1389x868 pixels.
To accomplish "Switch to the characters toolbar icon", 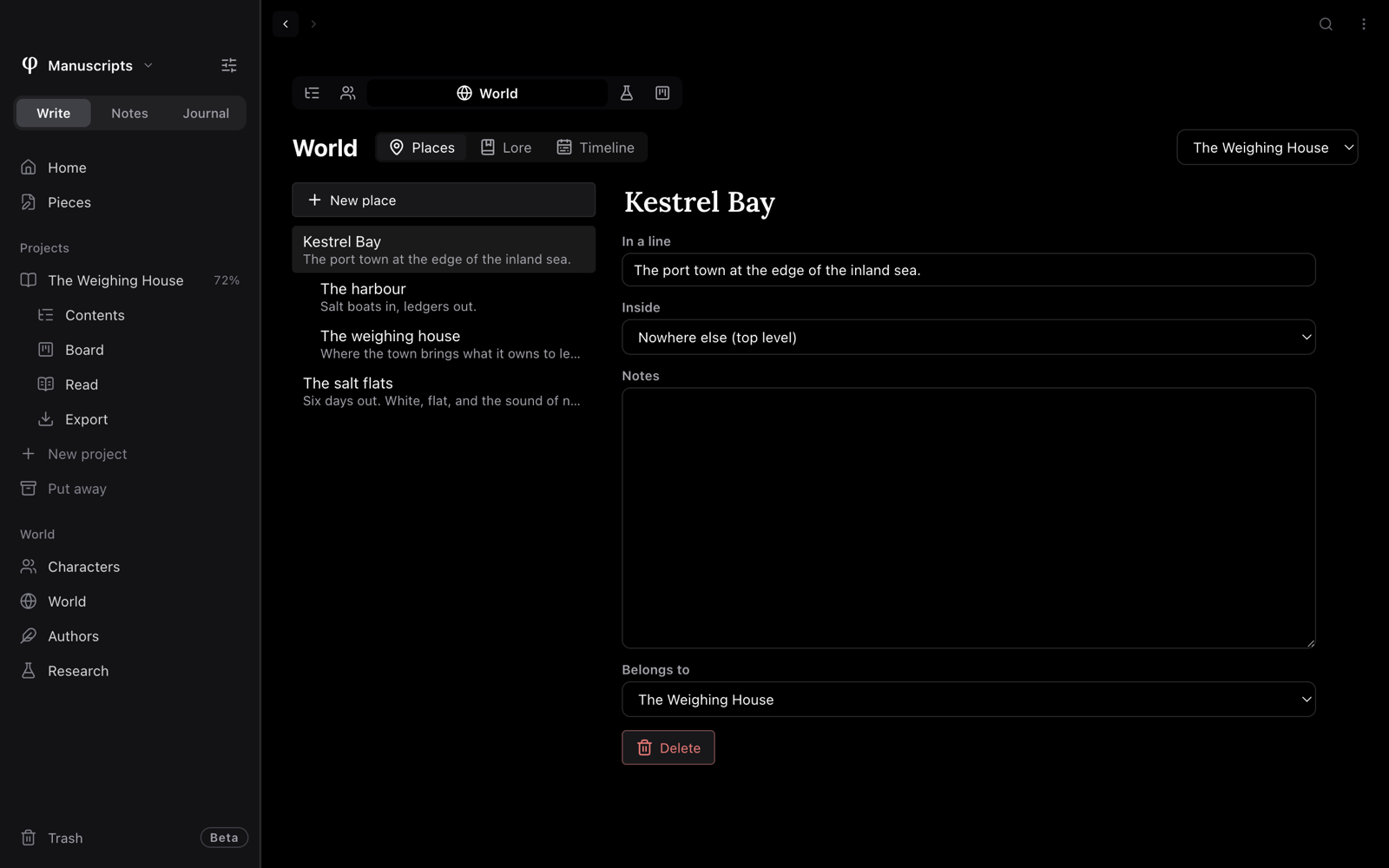I will (x=348, y=93).
